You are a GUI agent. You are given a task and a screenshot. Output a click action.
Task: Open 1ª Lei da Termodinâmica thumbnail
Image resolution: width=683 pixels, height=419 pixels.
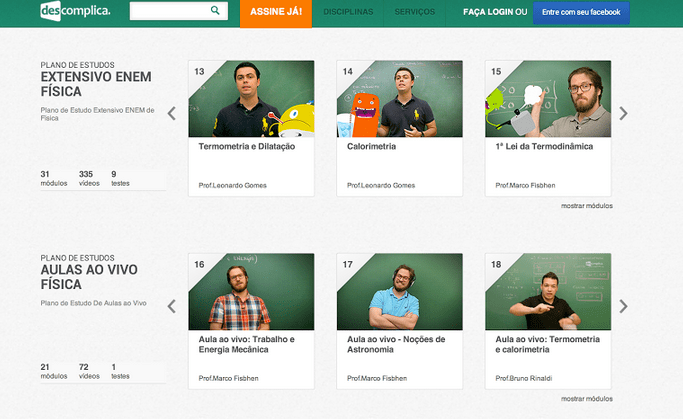(x=547, y=99)
